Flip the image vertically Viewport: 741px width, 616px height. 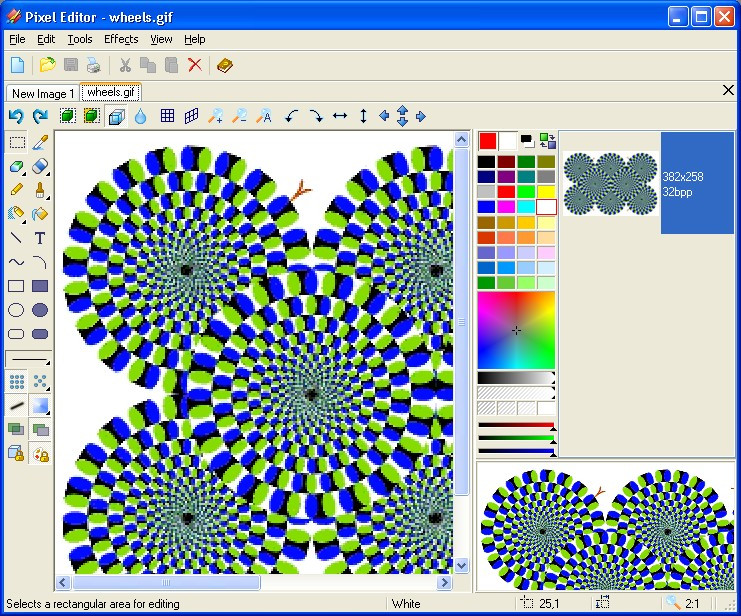coord(363,116)
